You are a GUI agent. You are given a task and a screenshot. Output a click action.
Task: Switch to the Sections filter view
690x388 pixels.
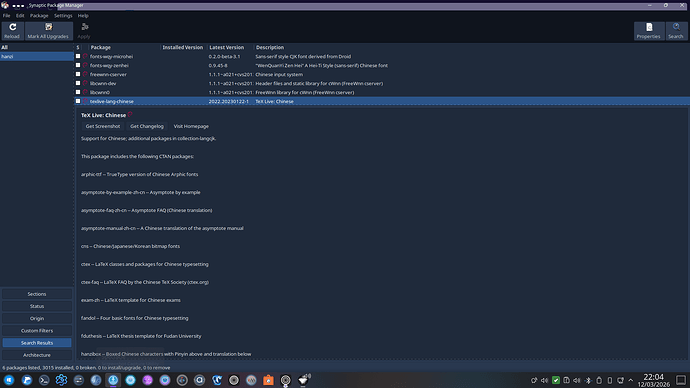click(37, 294)
